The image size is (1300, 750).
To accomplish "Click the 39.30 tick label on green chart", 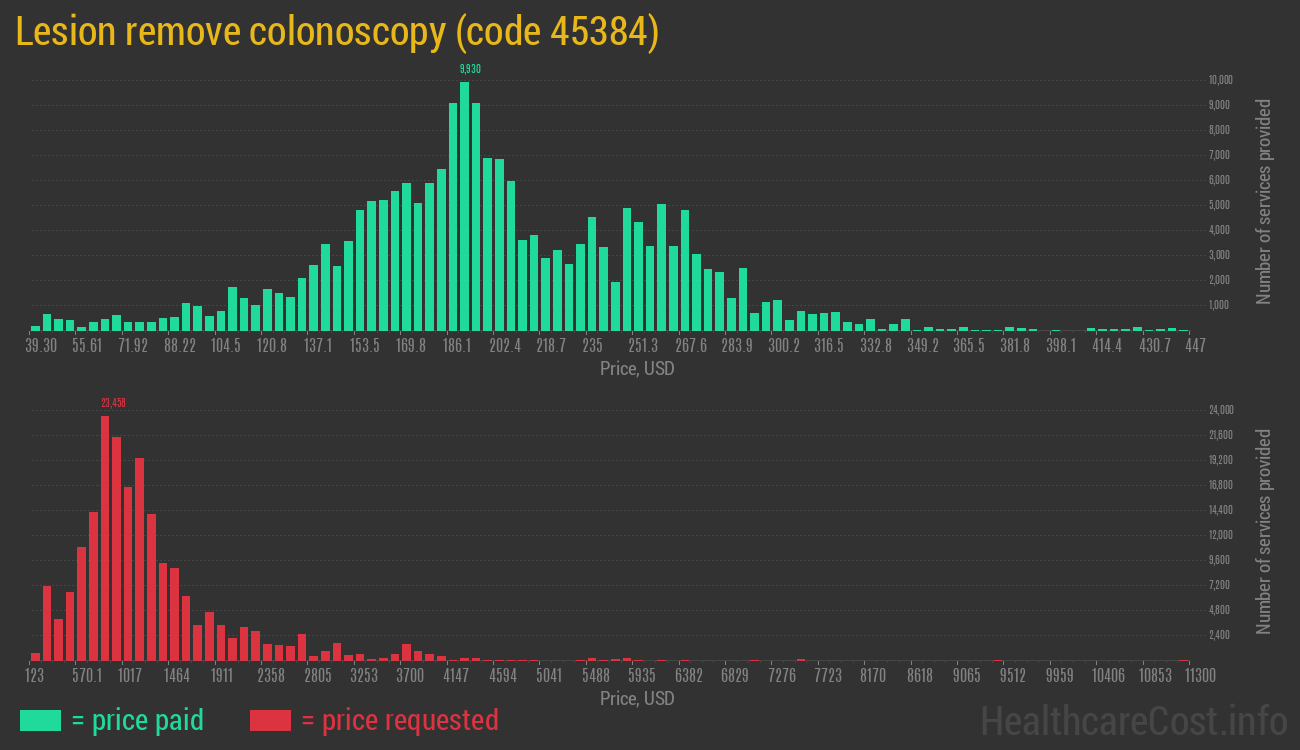I will [41, 346].
